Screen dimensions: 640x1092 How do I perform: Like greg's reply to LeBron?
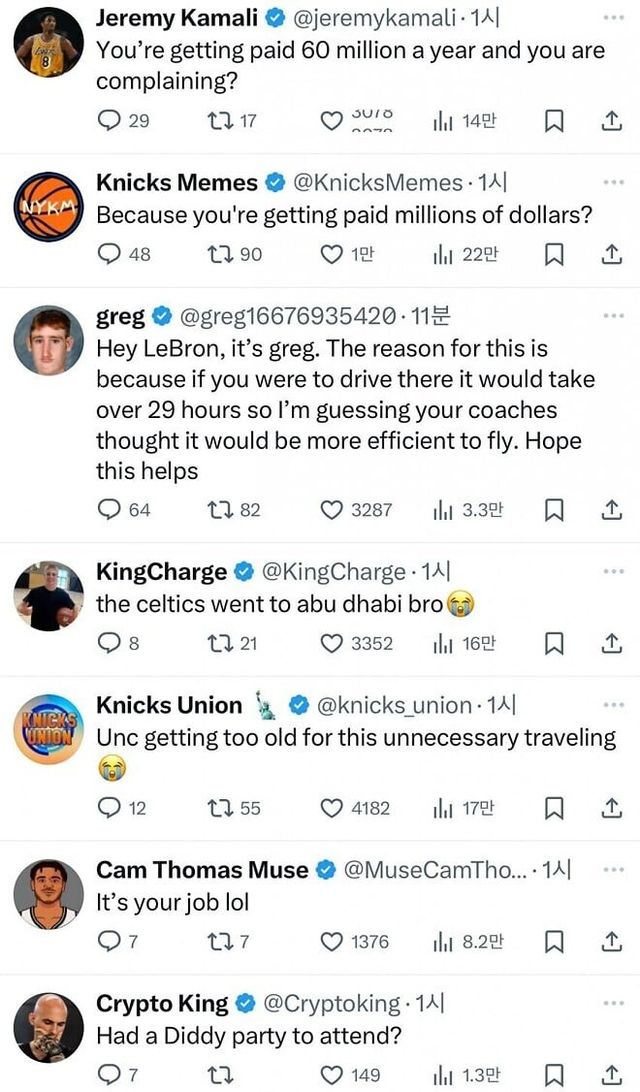[331, 510]
